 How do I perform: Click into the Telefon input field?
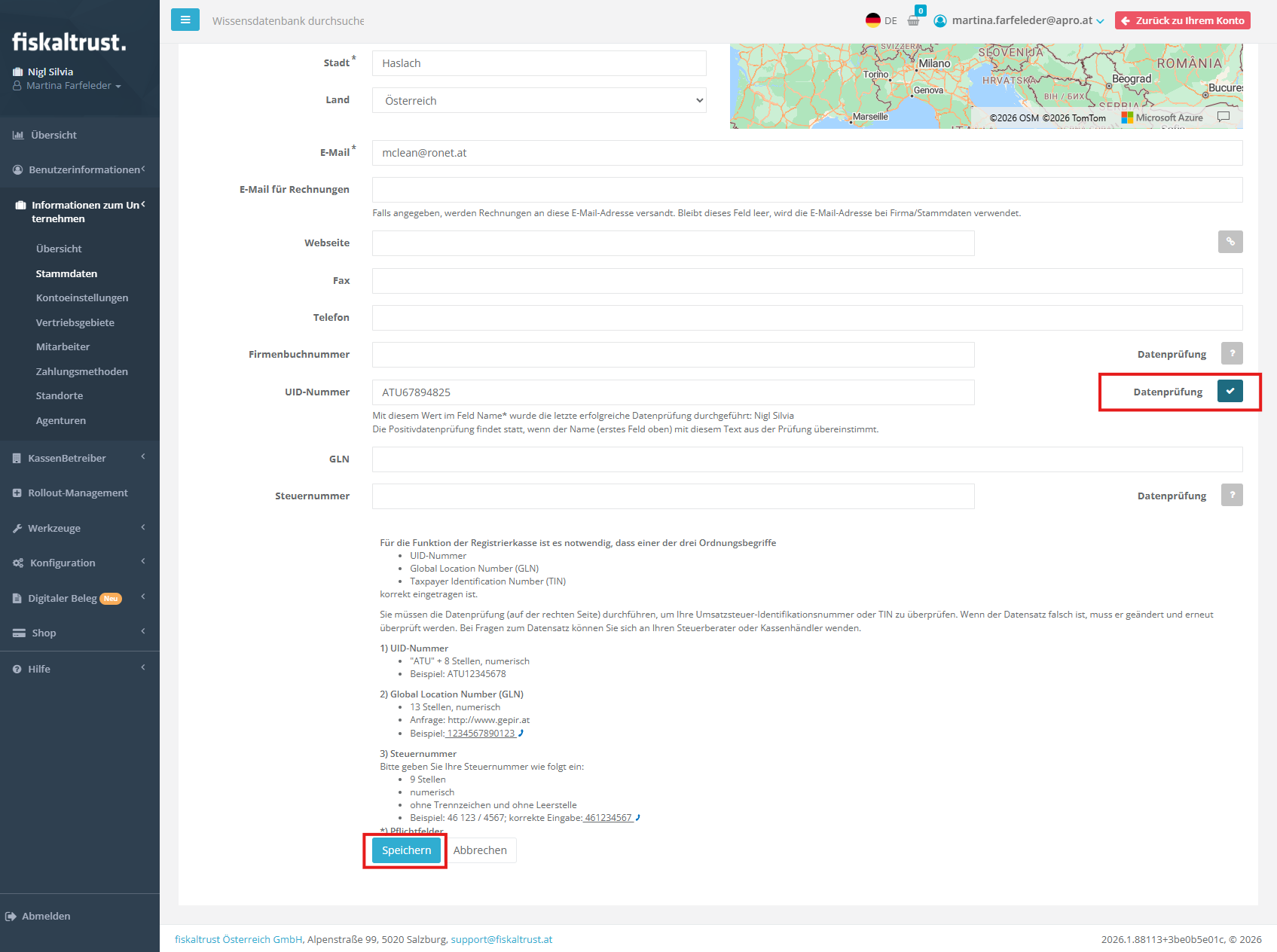(x=806, y=318)
